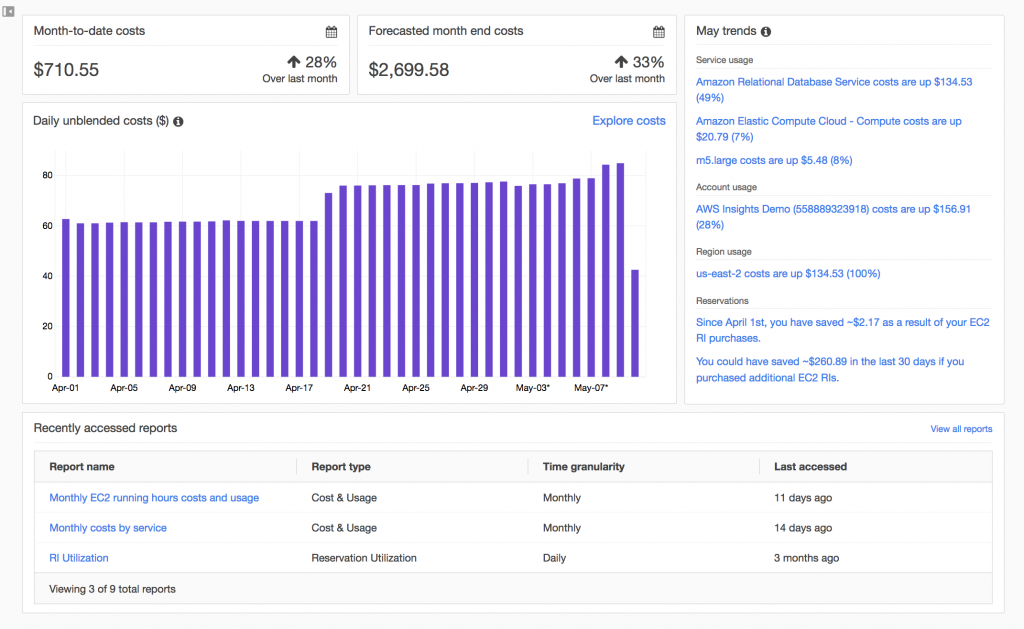Click the info icon beside Daily unblended costs
The width and height of the screenshot is (1024, 629).
click(x=178, y=121)
